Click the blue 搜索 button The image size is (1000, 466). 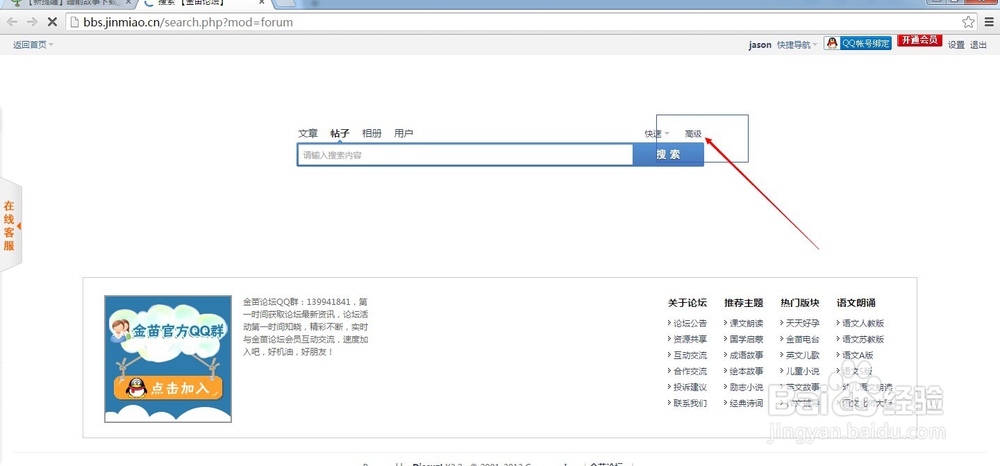click(668, 155)
